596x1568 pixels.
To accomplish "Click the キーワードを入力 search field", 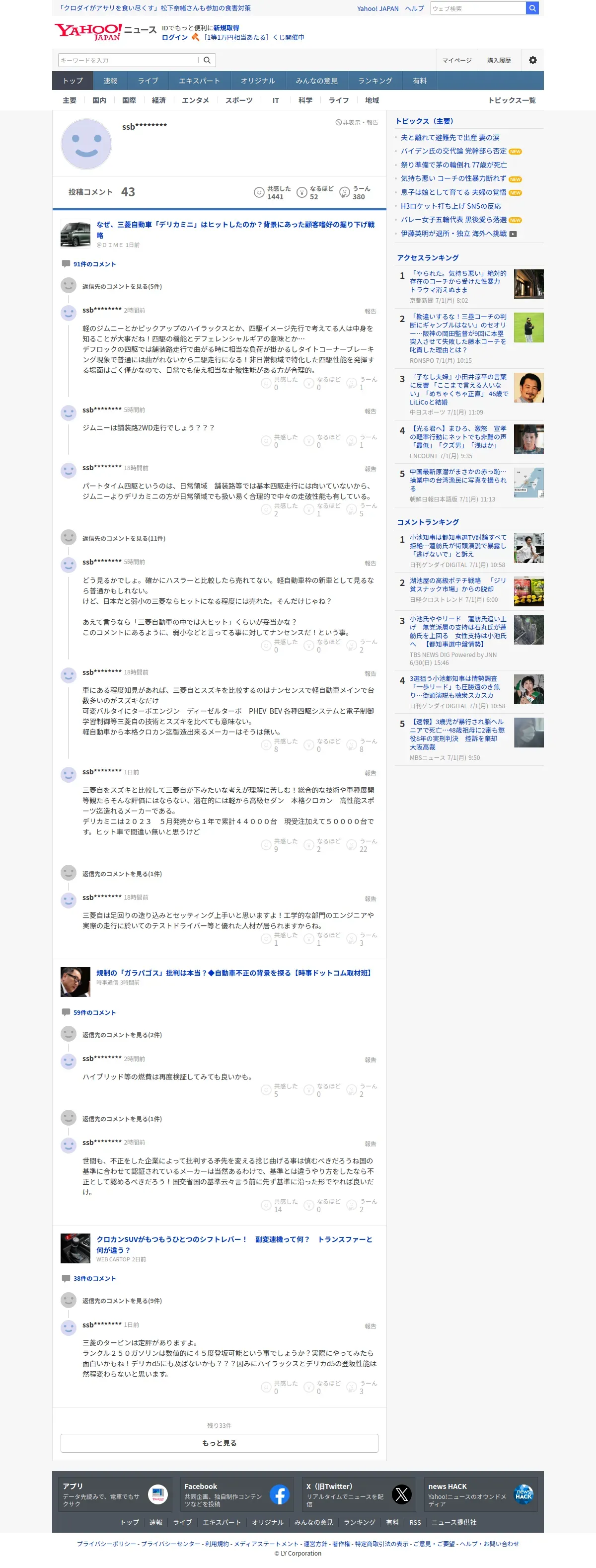I will (x=128, y=60).
